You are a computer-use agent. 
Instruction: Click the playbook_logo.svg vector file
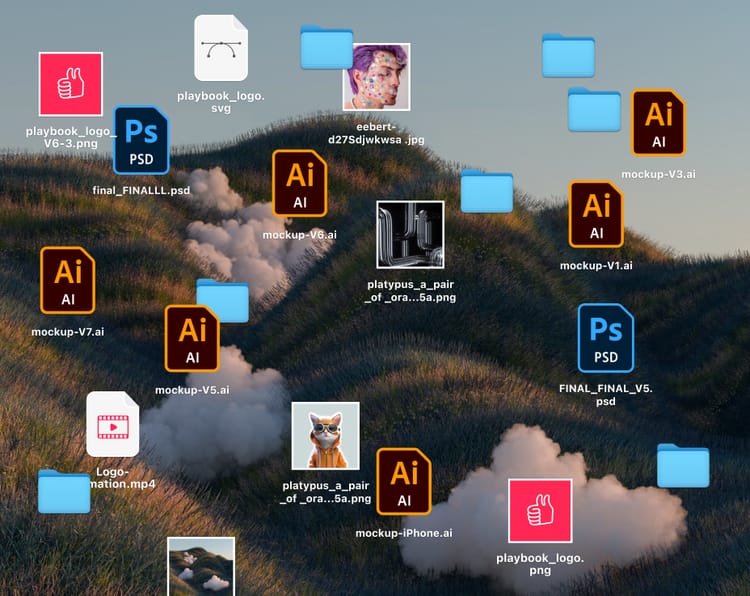[x=220, y=48]
